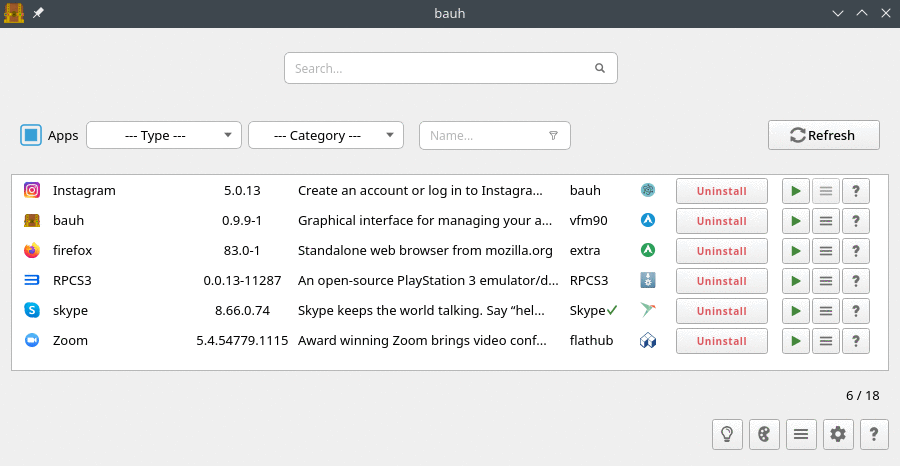Click the skype app icon in the list

32,311
